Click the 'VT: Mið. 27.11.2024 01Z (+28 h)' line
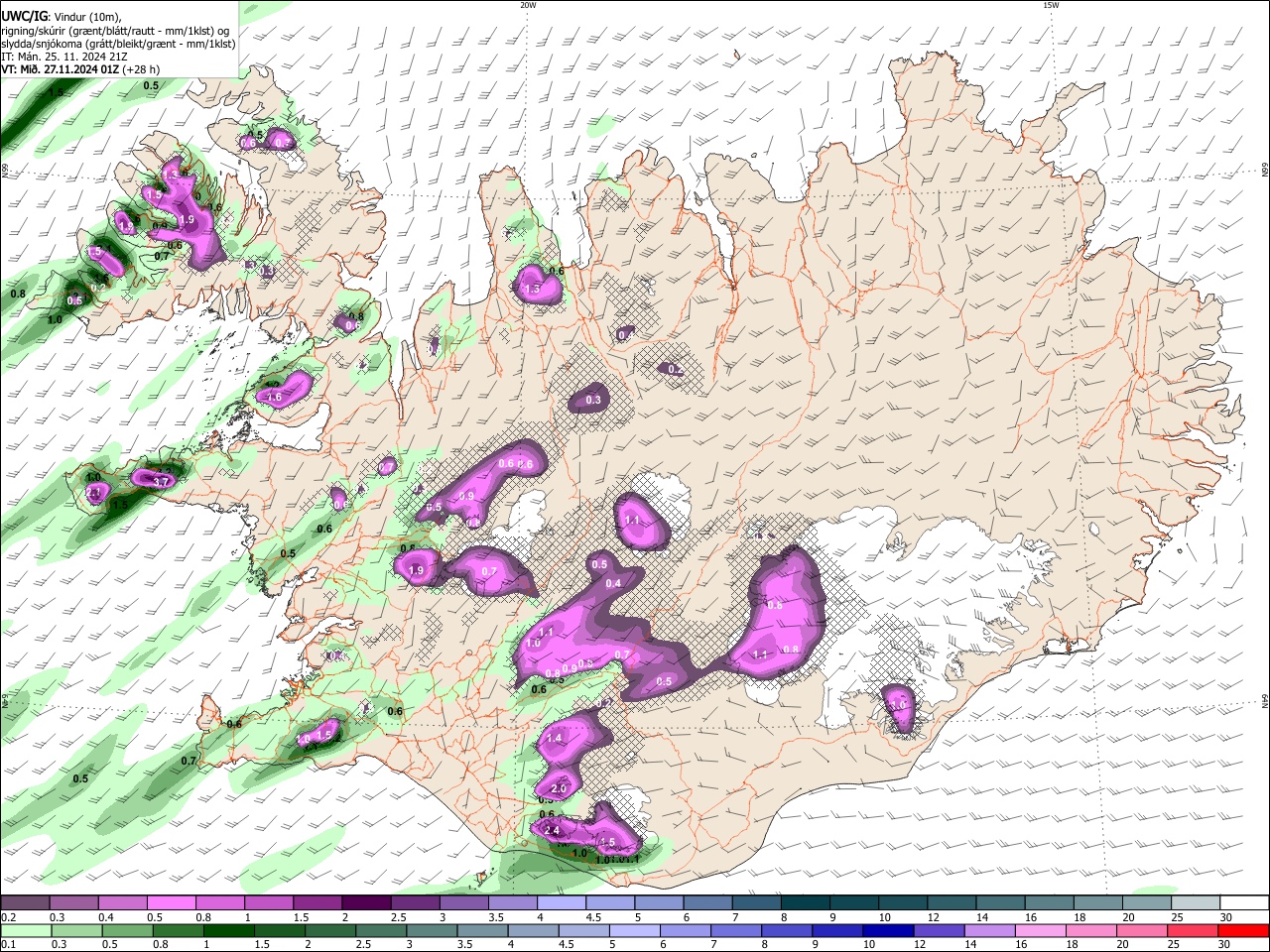The image size is (1270, 952). click(x=80, y=69)
